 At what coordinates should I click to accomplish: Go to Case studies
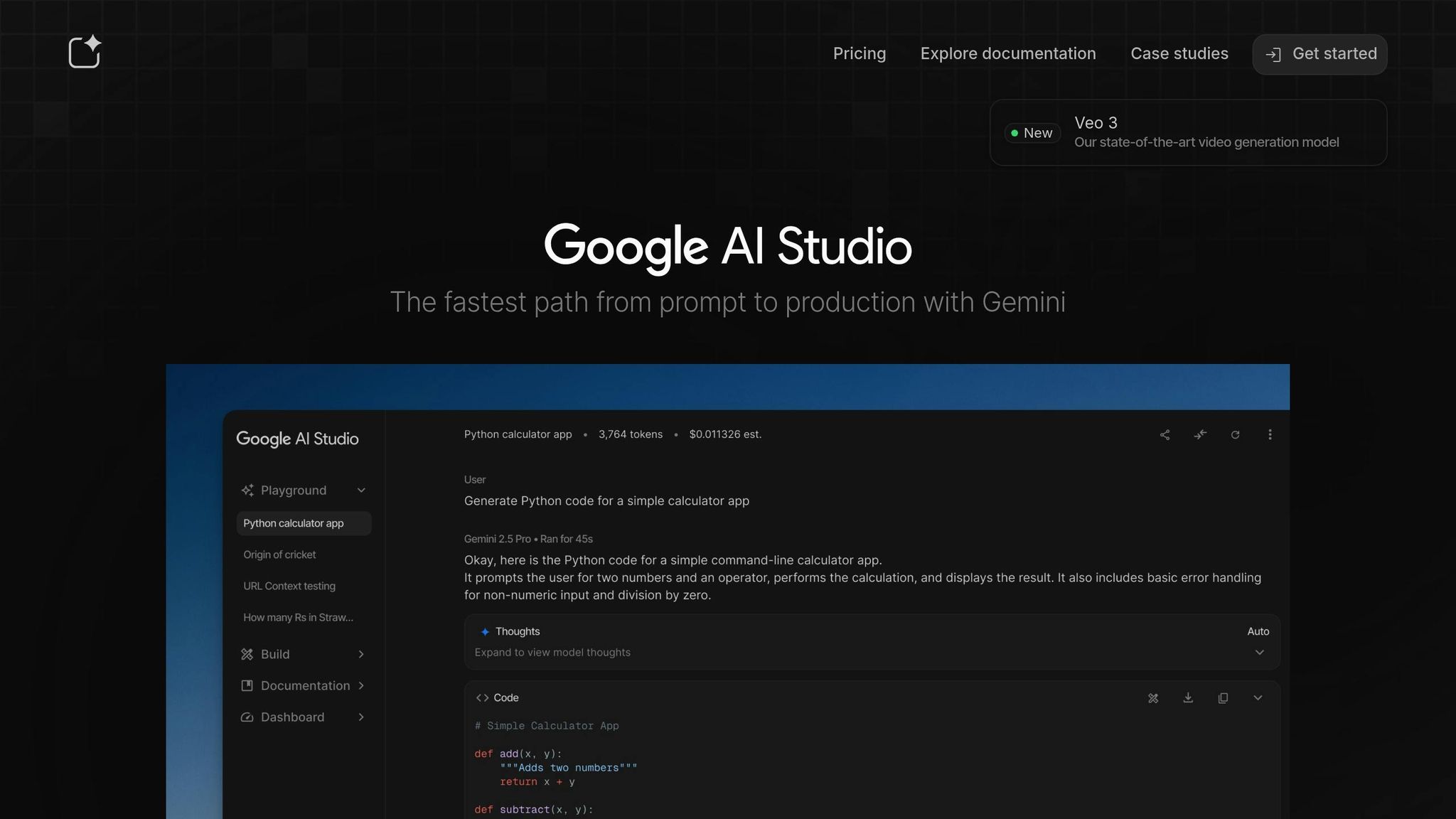pyautogui.click(x=1179, y=53)
